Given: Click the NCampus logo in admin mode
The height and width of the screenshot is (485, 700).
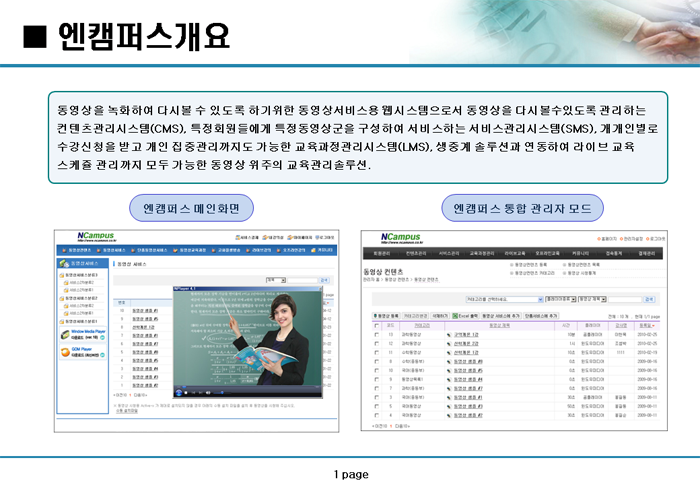Looking at the screenshot, I should pyautogui.click(x=400, y=238).
